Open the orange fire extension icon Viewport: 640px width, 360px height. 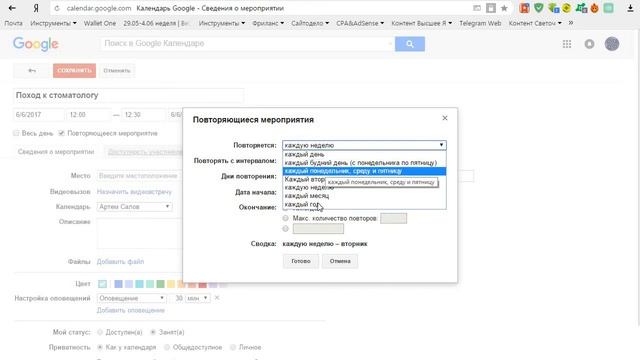(594, 8)
